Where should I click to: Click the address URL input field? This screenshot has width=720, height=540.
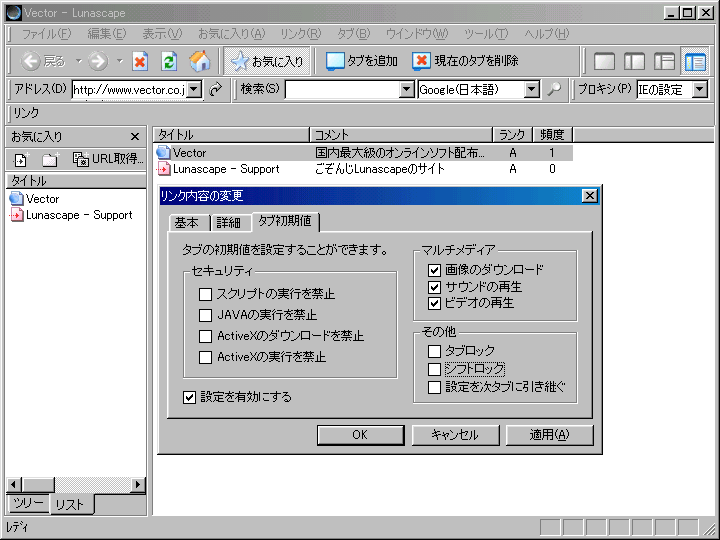click(129, 89)
